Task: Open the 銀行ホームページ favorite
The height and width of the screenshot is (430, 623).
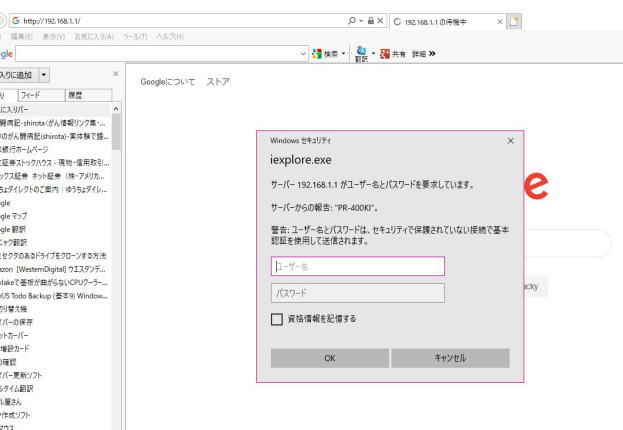Action: (x=24, y=149)
